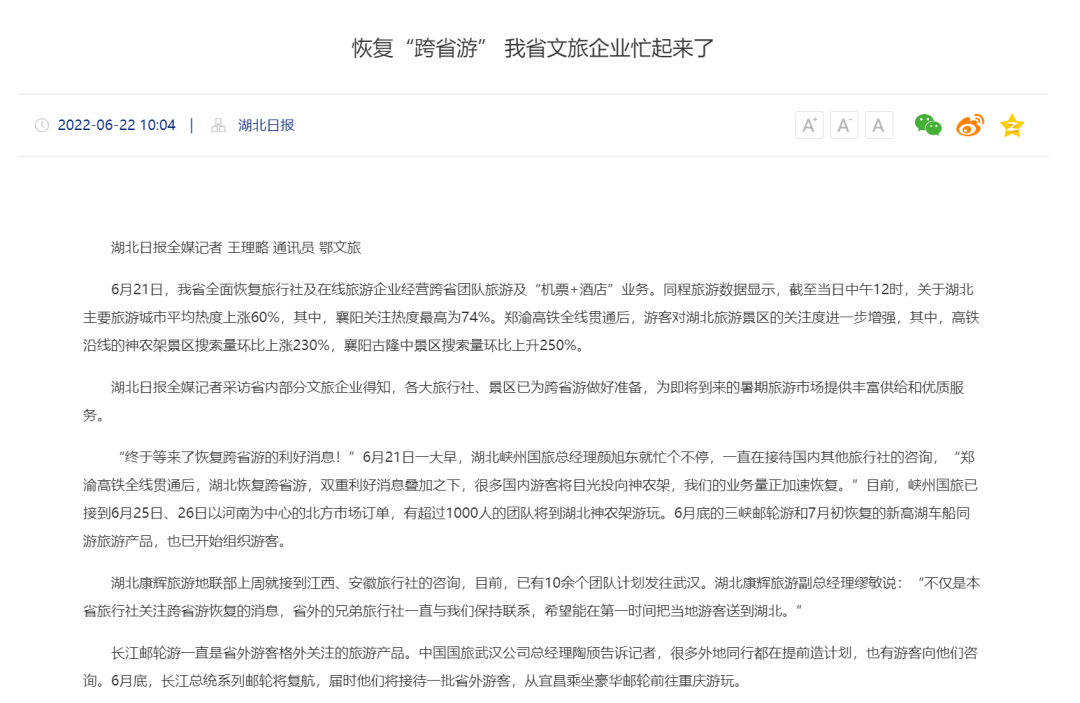This screenshot has height=703, width=1080.
Task: Click paragraph starting 湖北日报全媒记者采访省内
Action: click(x=523, y=401)
